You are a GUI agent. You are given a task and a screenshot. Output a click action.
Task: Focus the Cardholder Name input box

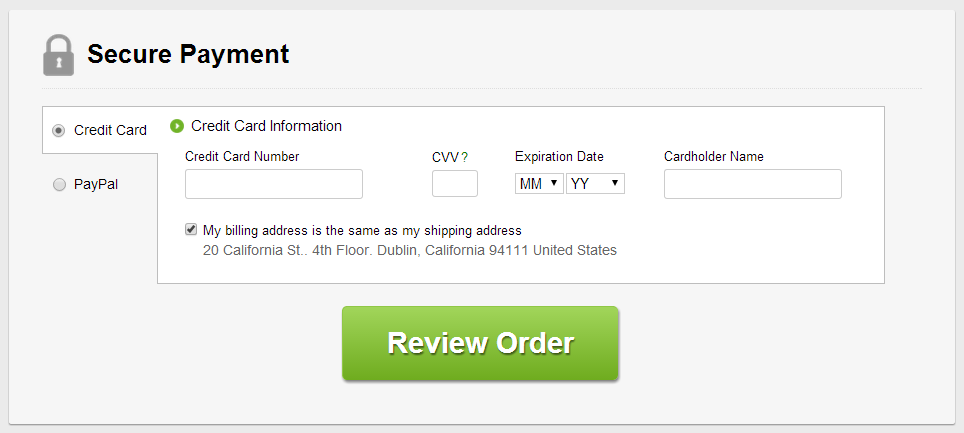(x=753, y=184)
